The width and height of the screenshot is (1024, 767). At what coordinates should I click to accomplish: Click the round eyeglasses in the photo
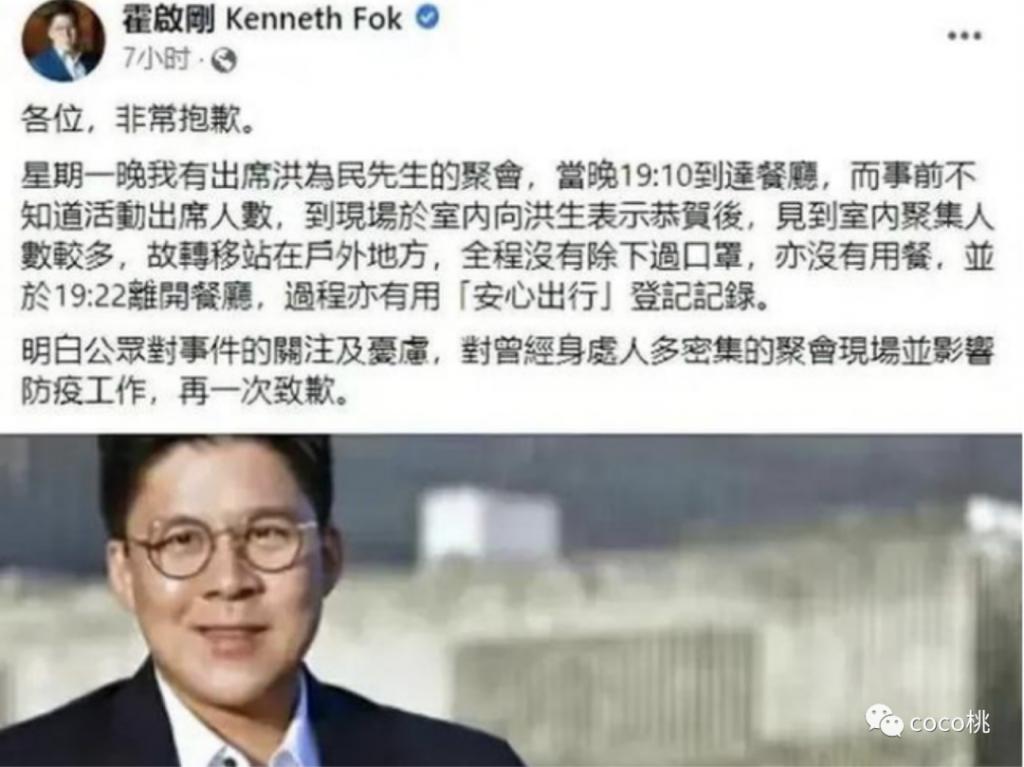[223, 547]
